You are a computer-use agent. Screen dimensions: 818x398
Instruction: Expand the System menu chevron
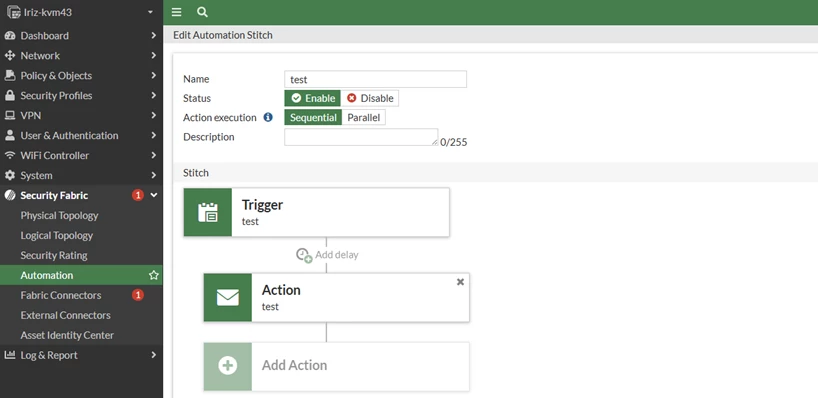pos(153,175)
